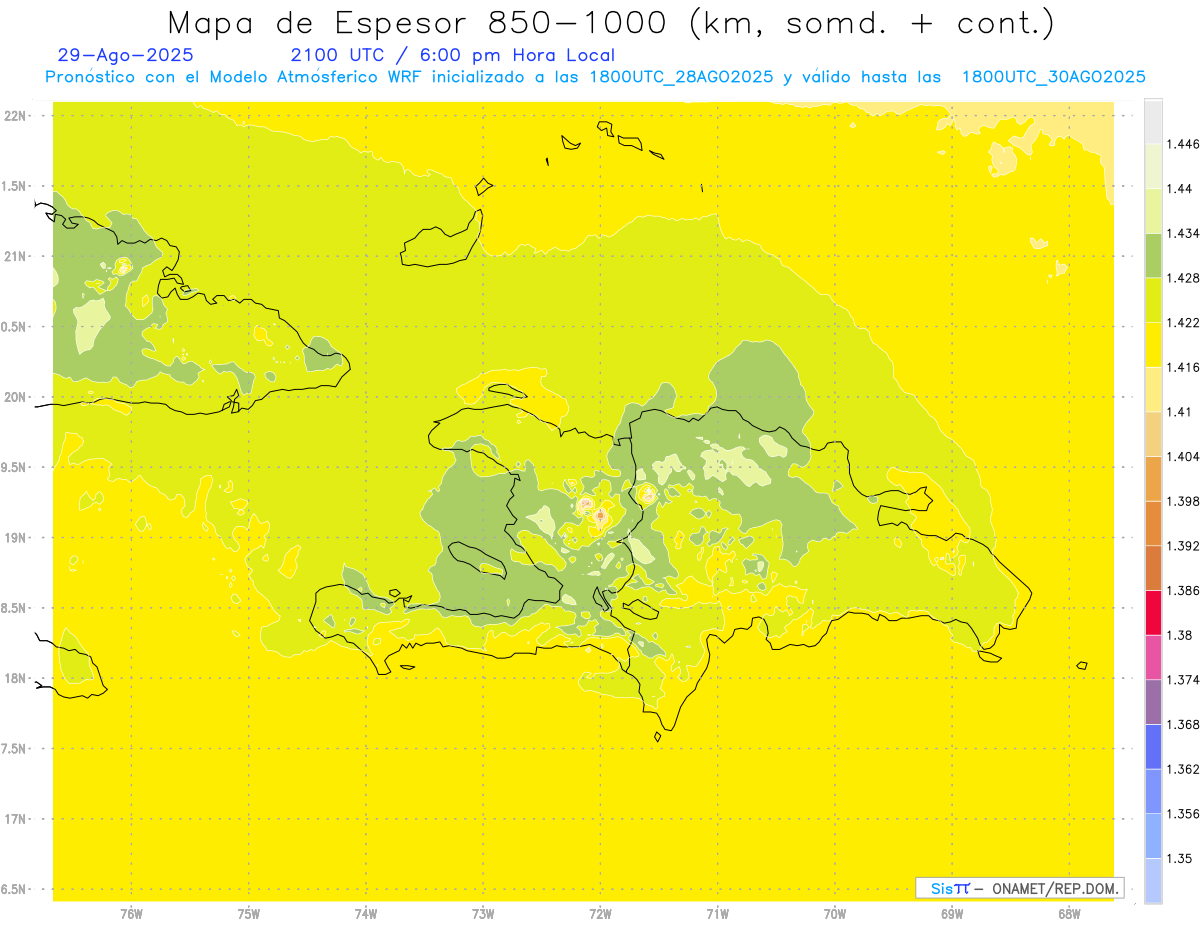1200x927 pixels.
Task: Click the "76W" longitude axis label
Action: pyautogui.click(x=131, y=913)
